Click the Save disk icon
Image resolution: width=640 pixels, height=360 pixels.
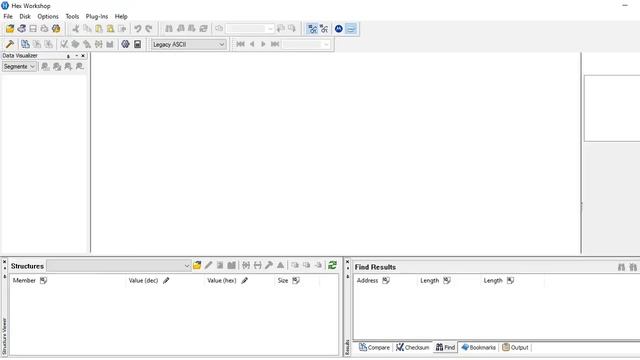[x=33, y=29]
